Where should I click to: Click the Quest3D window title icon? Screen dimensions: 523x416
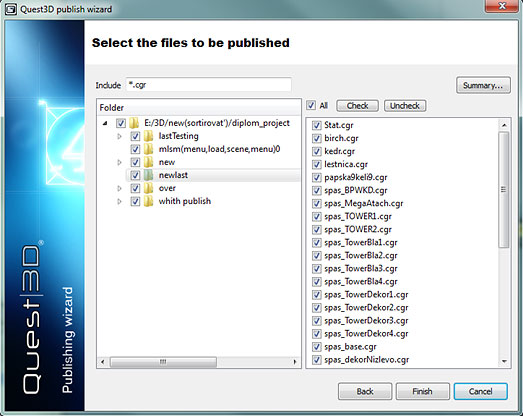(11, 9)
